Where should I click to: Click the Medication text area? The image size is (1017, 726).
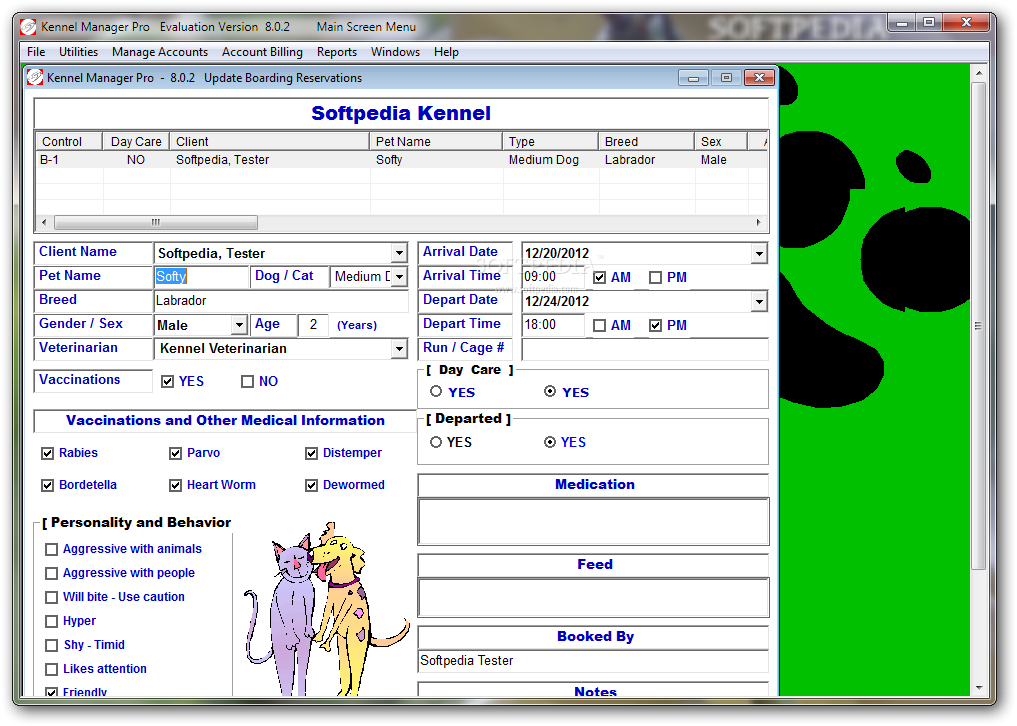[x=593, y=522]
